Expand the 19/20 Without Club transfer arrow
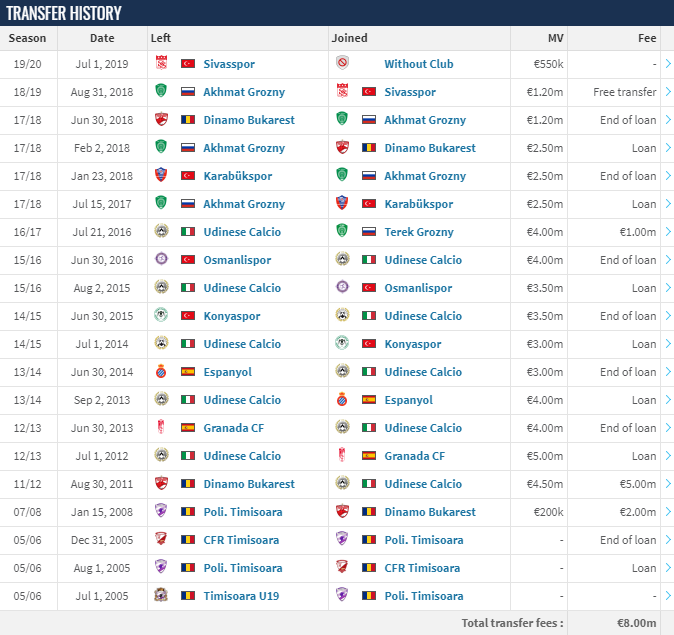The image size is (674, 635). click(x=668, y=64)
